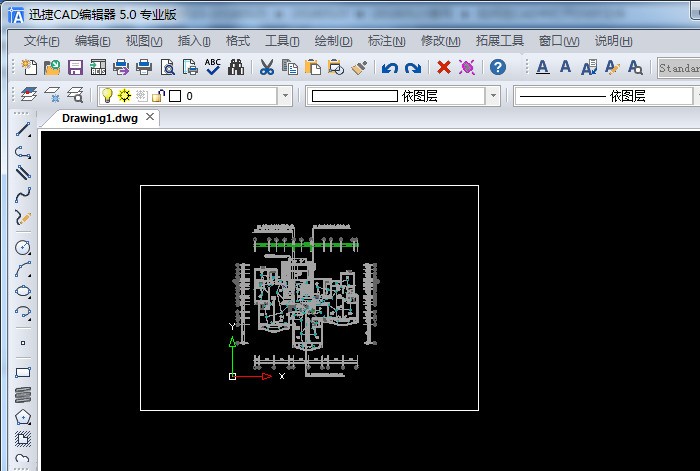Close the Drawing1.dwg tab
700x471 pixels.
click(x=150, y=117)
